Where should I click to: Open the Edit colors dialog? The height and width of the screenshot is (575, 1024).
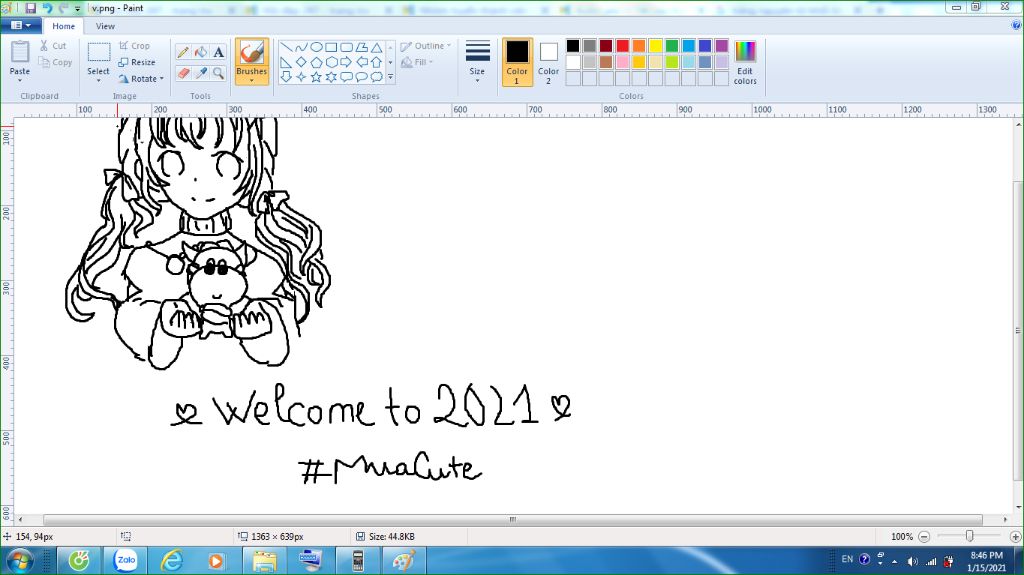(x=745, y=62)
